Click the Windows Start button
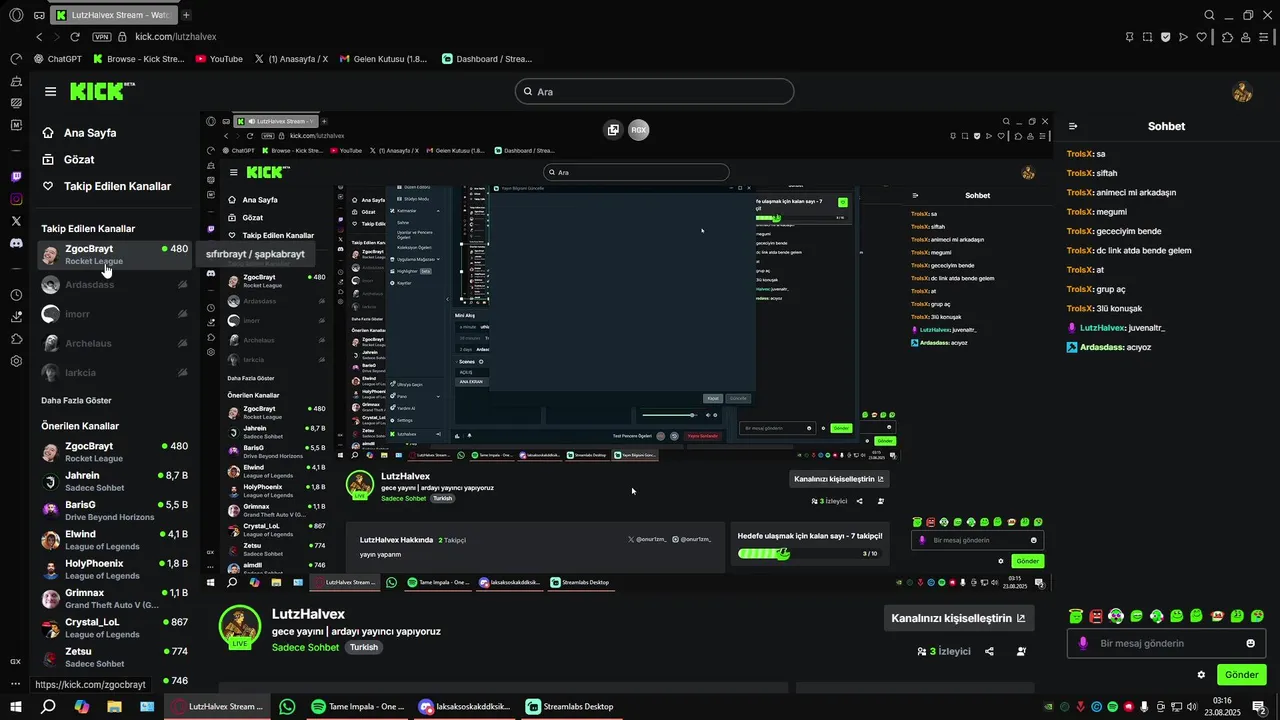 (x=16, y=706)
